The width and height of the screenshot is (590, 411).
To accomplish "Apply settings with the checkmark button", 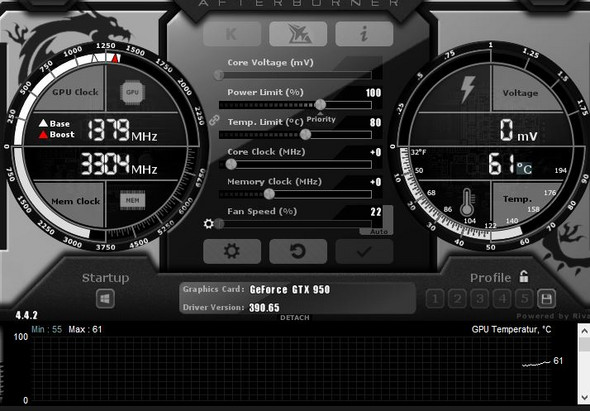I will coord(364,251).
